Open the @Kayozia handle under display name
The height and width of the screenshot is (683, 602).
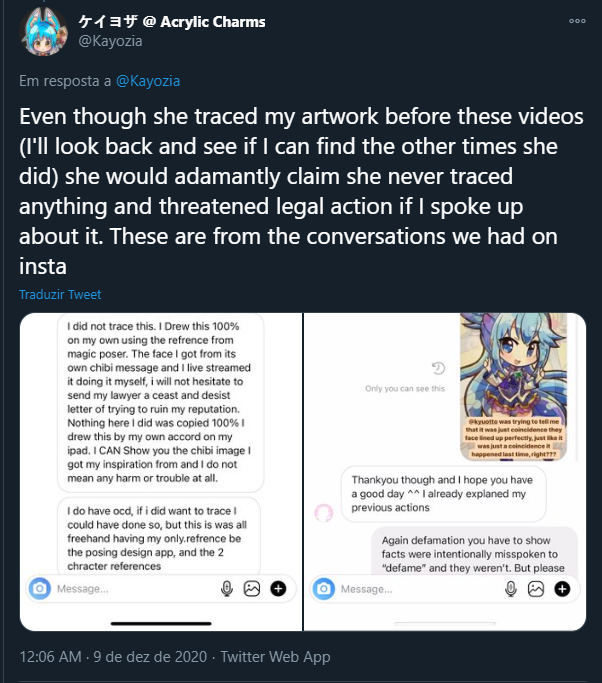point(110,41)
